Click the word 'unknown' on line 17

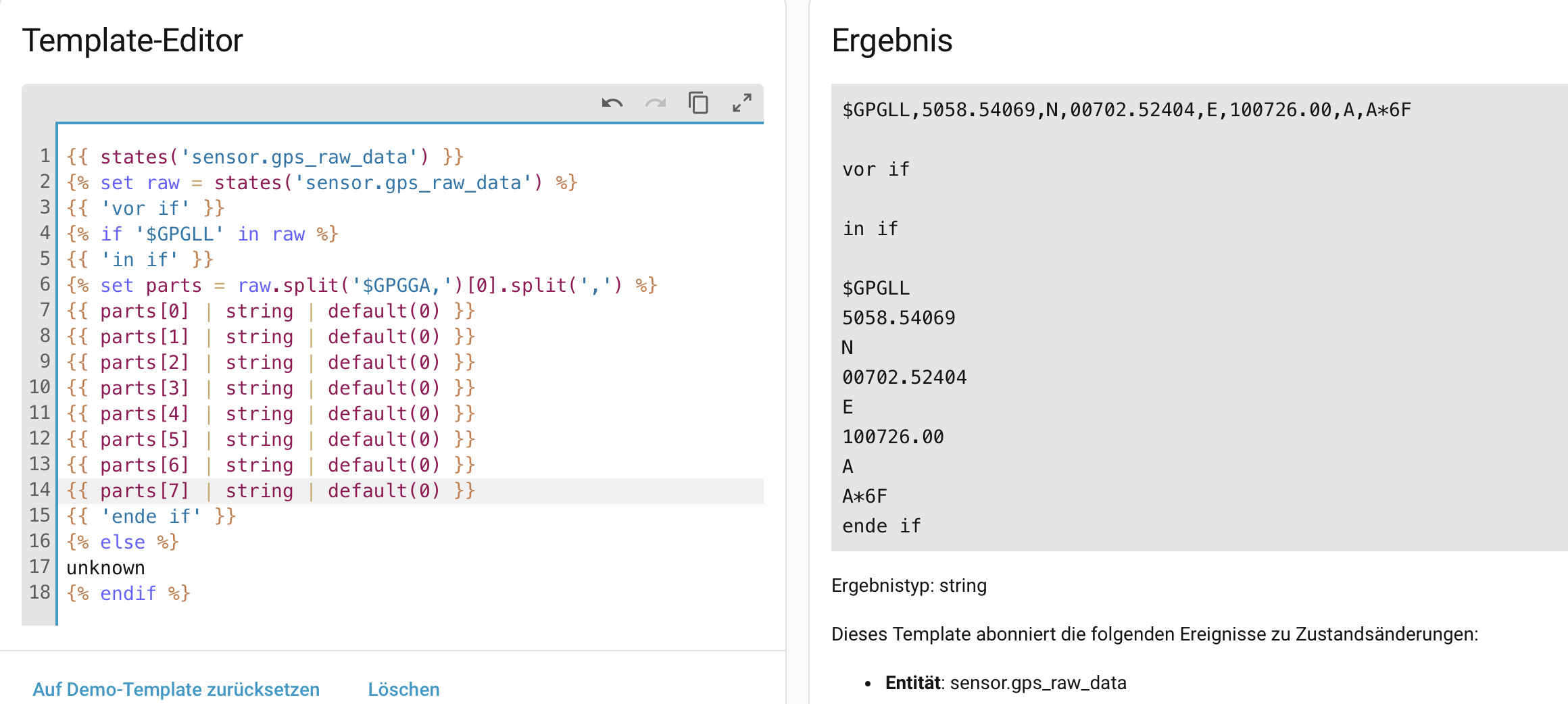(x=105, y=568)
